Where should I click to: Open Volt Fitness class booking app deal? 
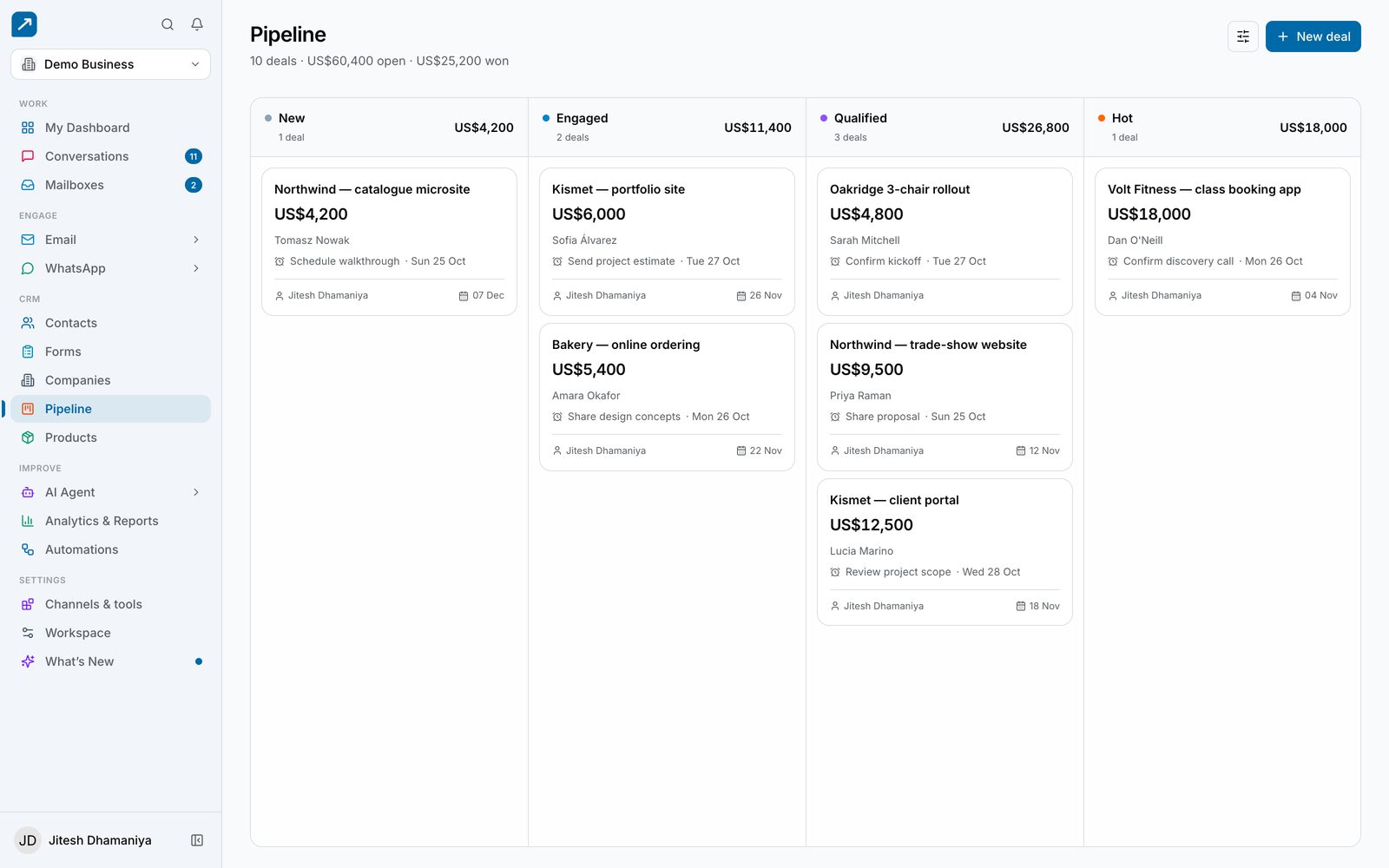[x=1222, y=241]
